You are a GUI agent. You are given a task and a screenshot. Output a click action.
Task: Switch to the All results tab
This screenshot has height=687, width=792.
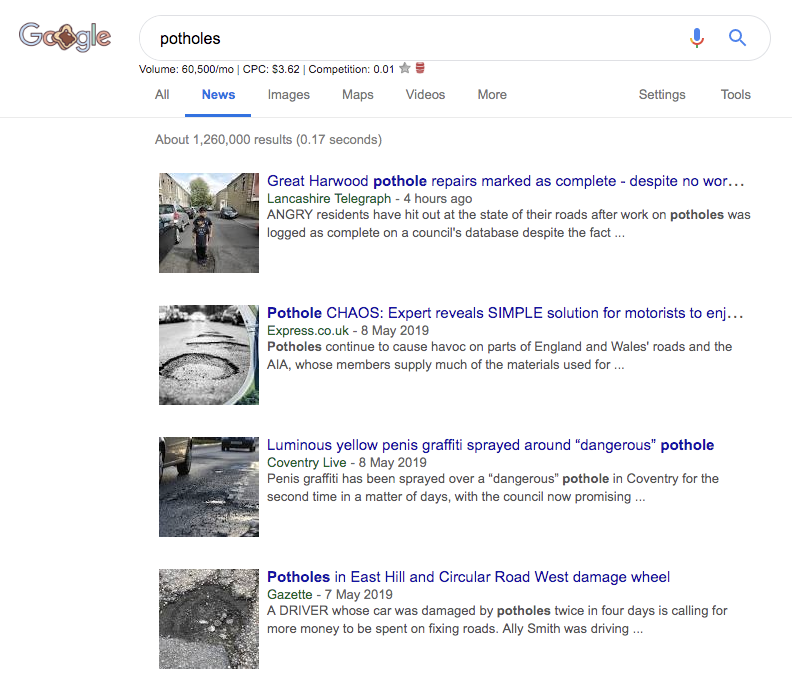click(162, 95)
